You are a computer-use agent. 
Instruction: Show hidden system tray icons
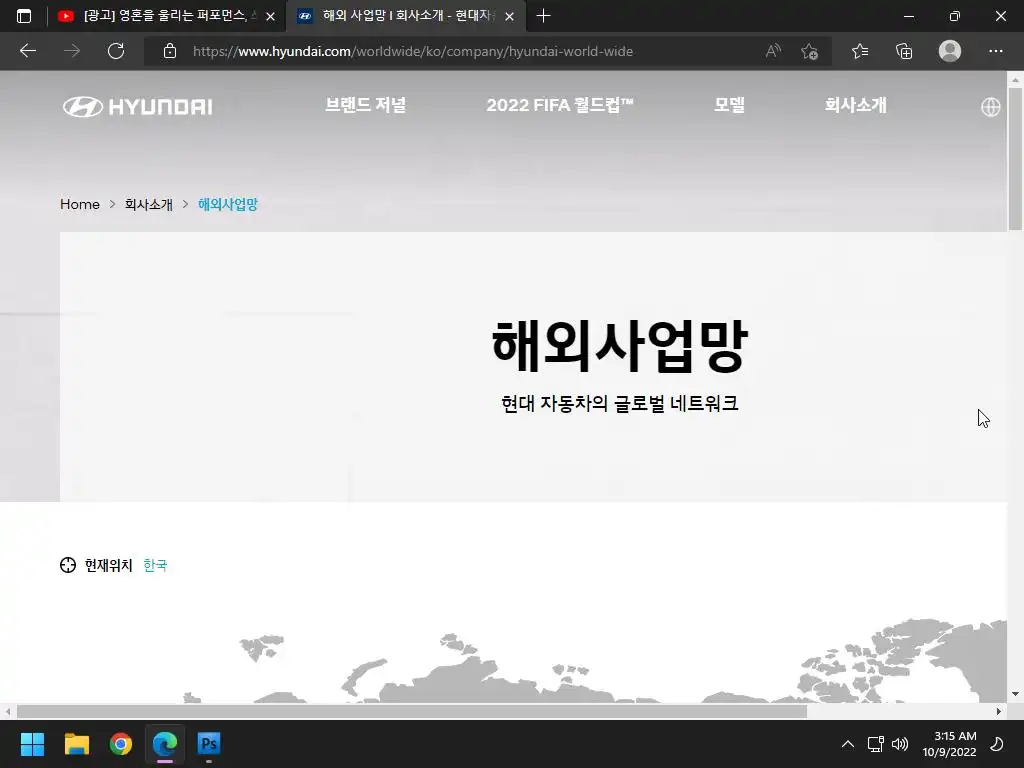848,744
